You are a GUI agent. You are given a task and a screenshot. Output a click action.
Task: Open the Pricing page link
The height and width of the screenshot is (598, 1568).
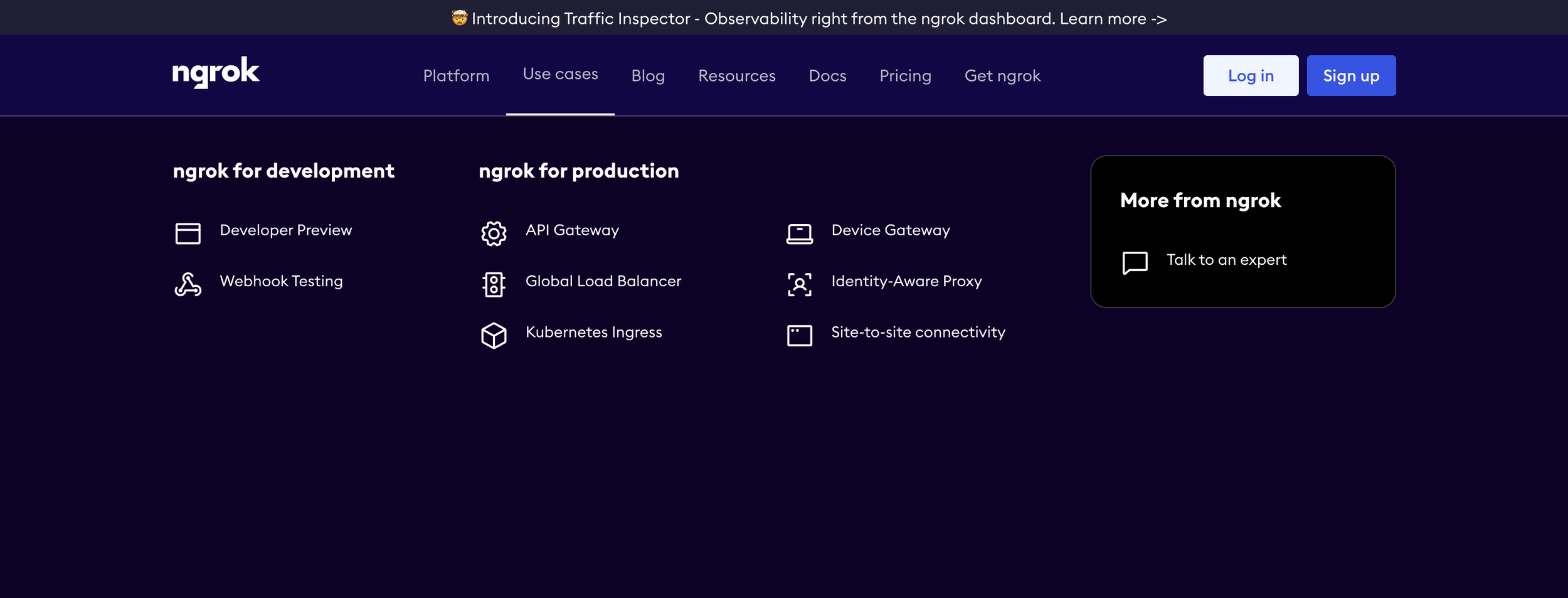pyautogui.click(x=905, y=76)
